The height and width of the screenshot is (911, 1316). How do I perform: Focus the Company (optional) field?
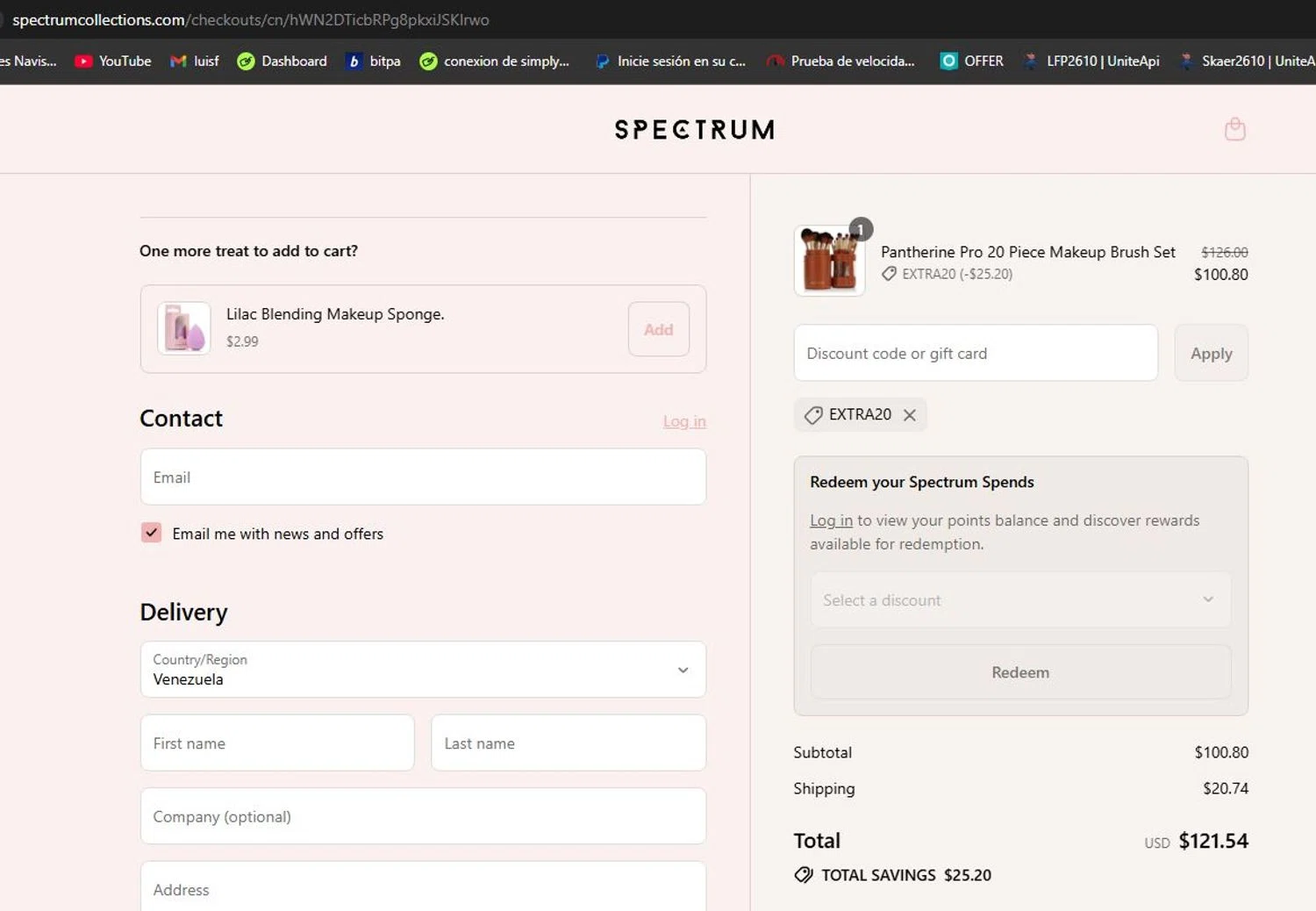pos(423,816)
